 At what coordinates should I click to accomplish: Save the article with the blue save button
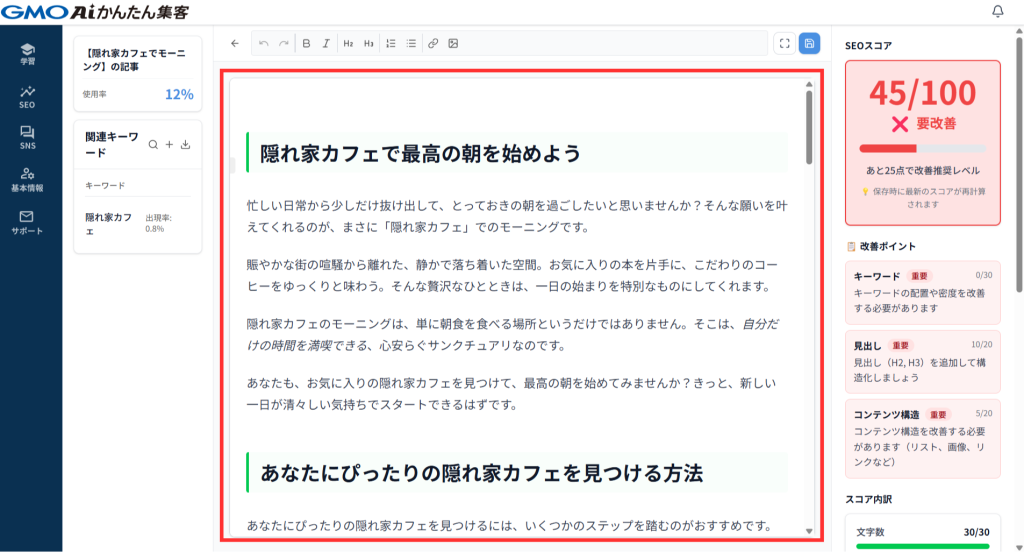(x=809, y=43)
